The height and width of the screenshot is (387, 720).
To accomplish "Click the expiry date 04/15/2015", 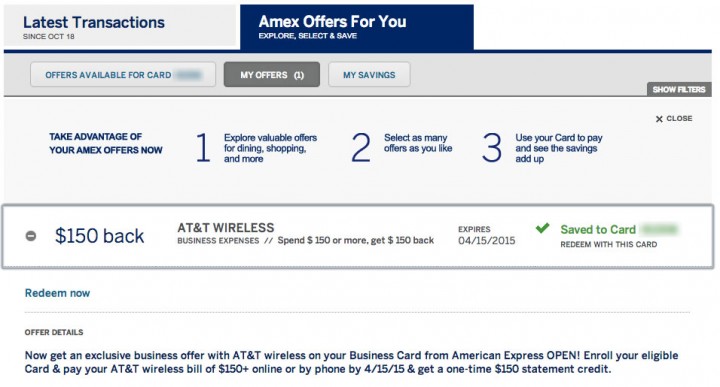I will pos(486,241).
